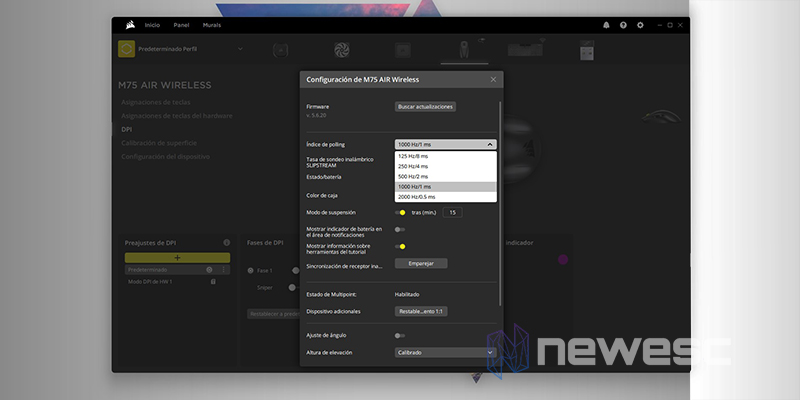This screenshot has height=400, width=800.
Task: Choose 250 Hz/4 ms polling option
Action: click(445, 166)
